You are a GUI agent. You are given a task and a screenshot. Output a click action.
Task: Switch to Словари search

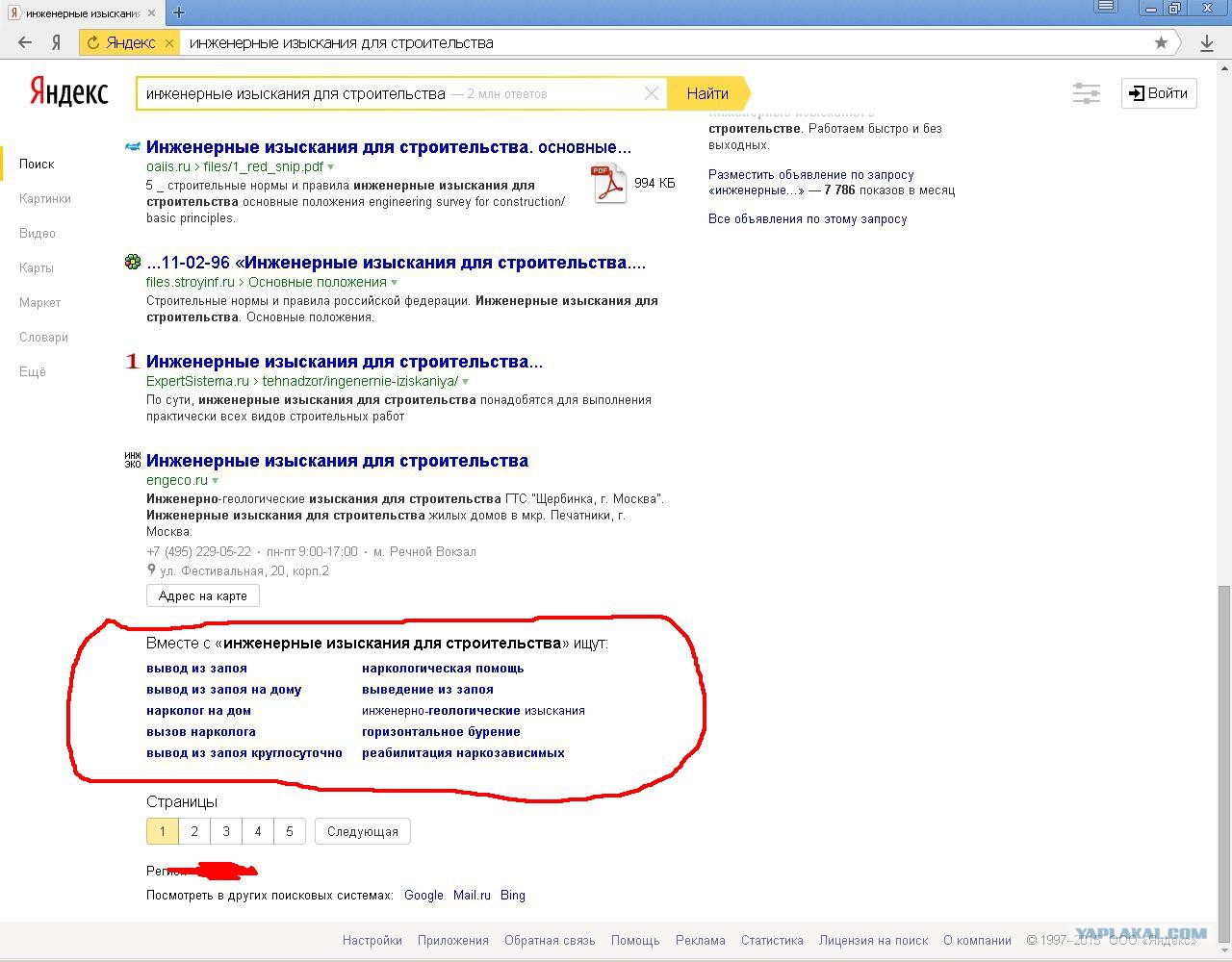coord(43,337)
